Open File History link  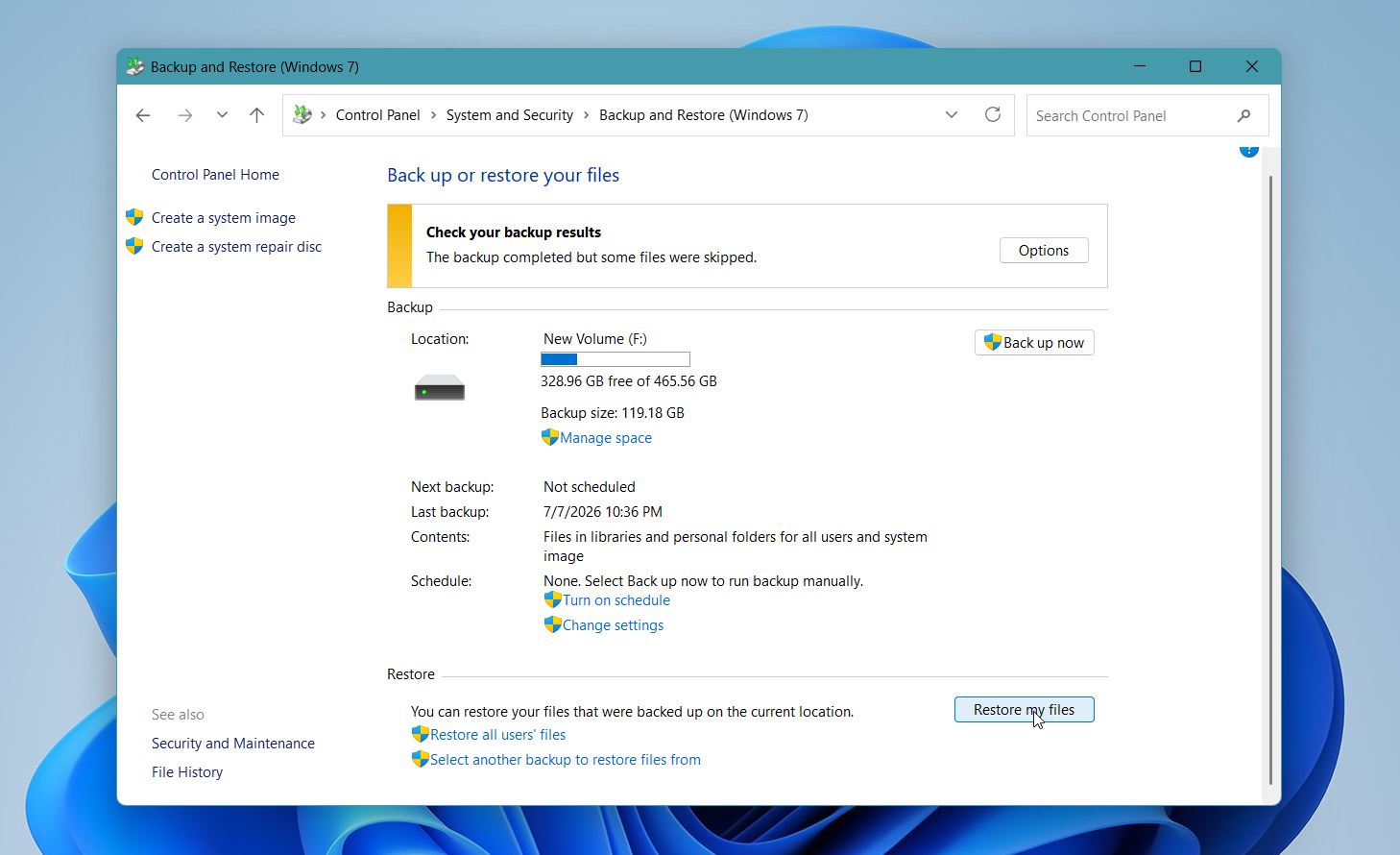(x=187, y=772)
